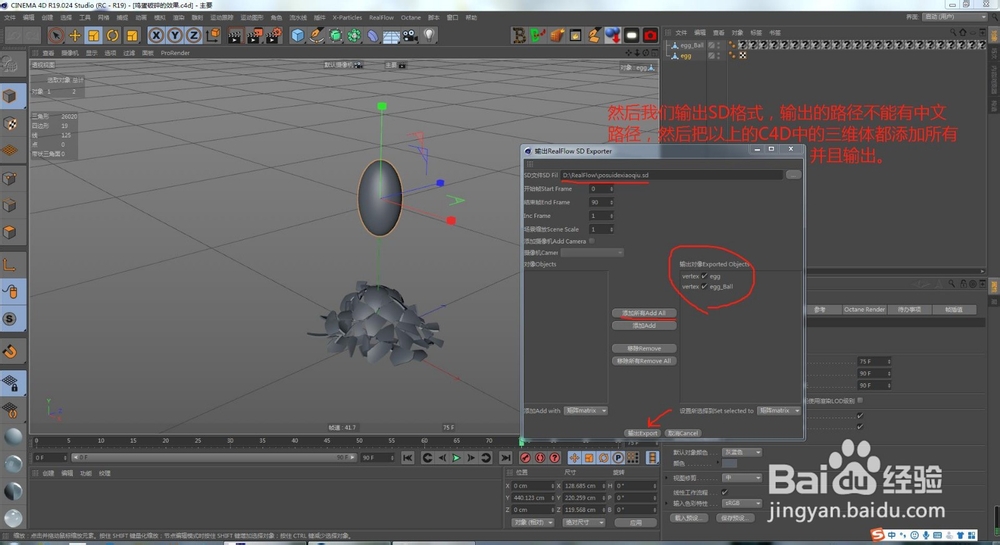
Task: Click the SD file path field
Action: [x=672, y=175]
